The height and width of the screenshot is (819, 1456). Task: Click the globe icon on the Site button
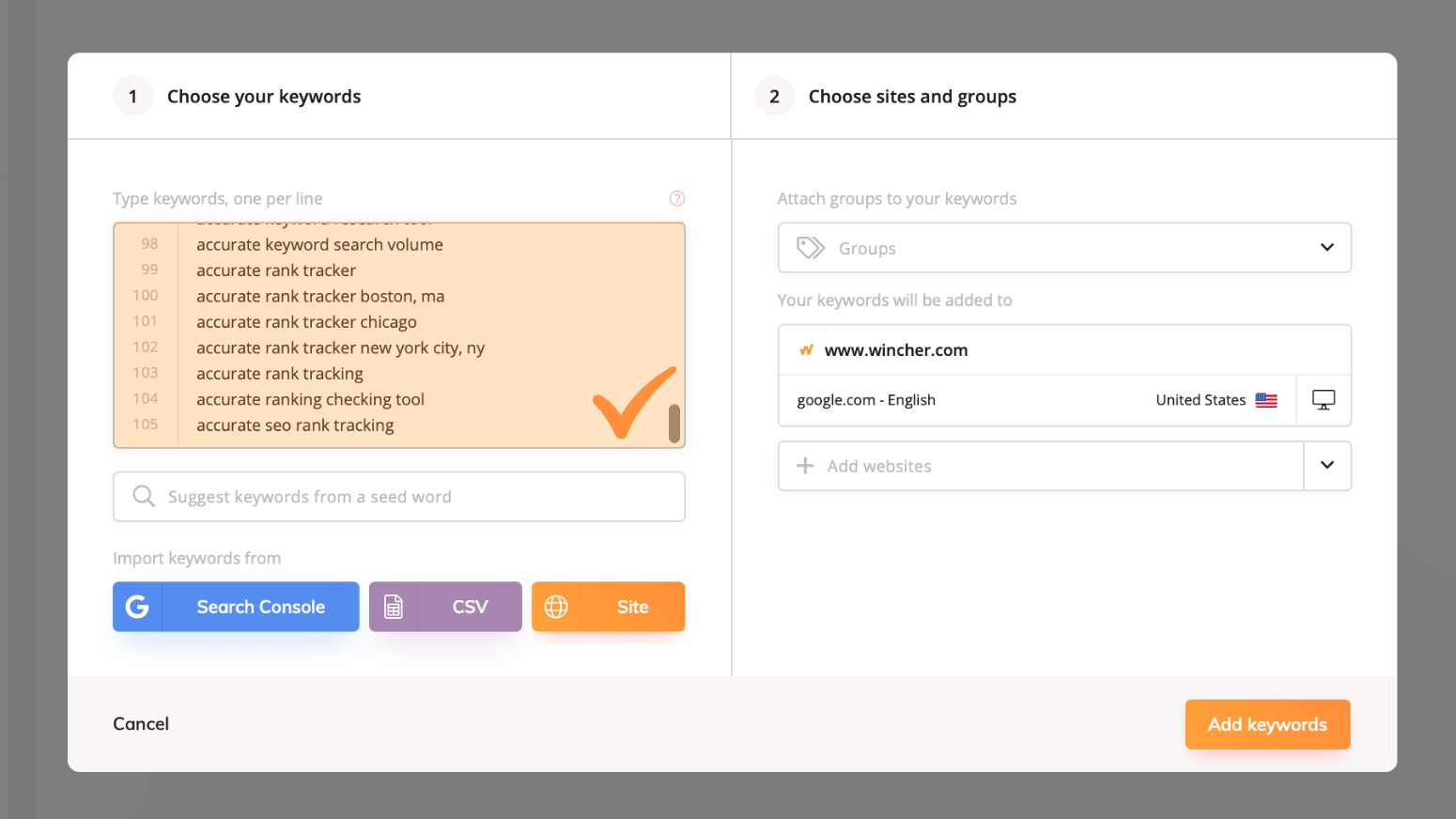pyautogui.click(x=556, y=607)
